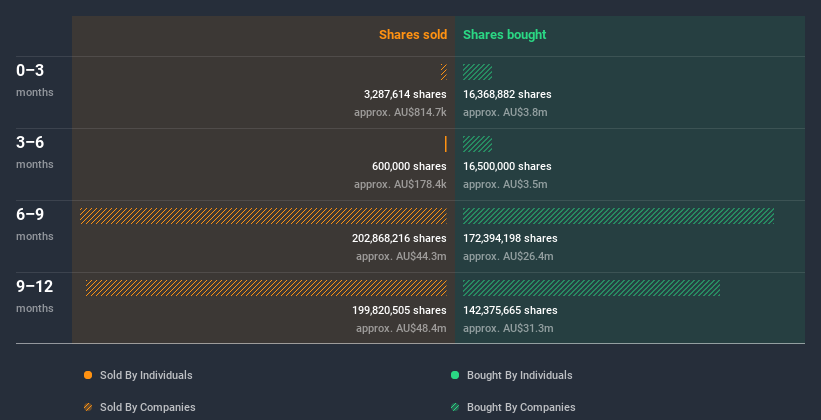Viewport: 821px width, 420px height.
Task: Click the 6–9 months green bought bar
Action: (618, 216)
